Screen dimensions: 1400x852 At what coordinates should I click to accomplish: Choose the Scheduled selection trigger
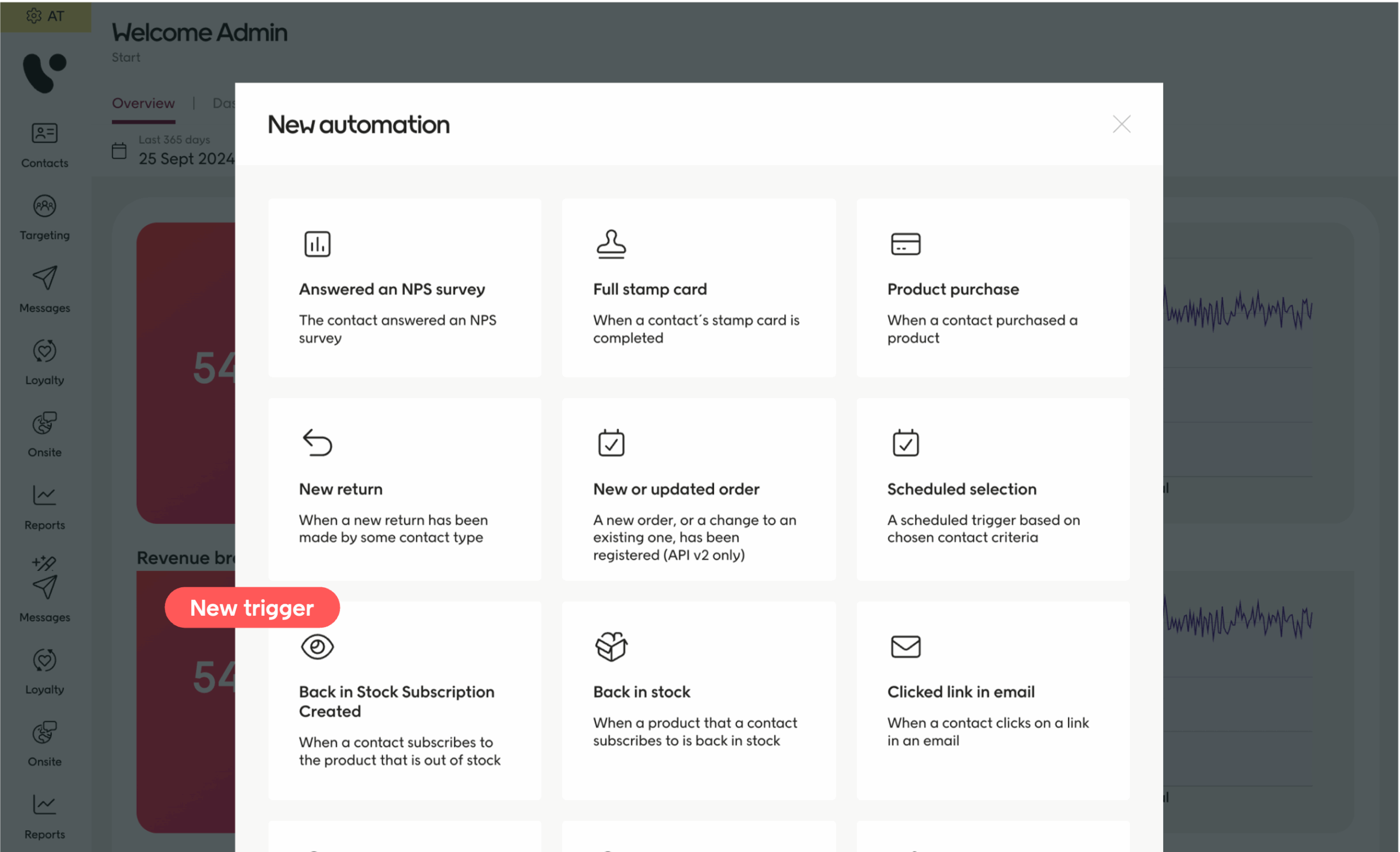click(x=993, y=488)
